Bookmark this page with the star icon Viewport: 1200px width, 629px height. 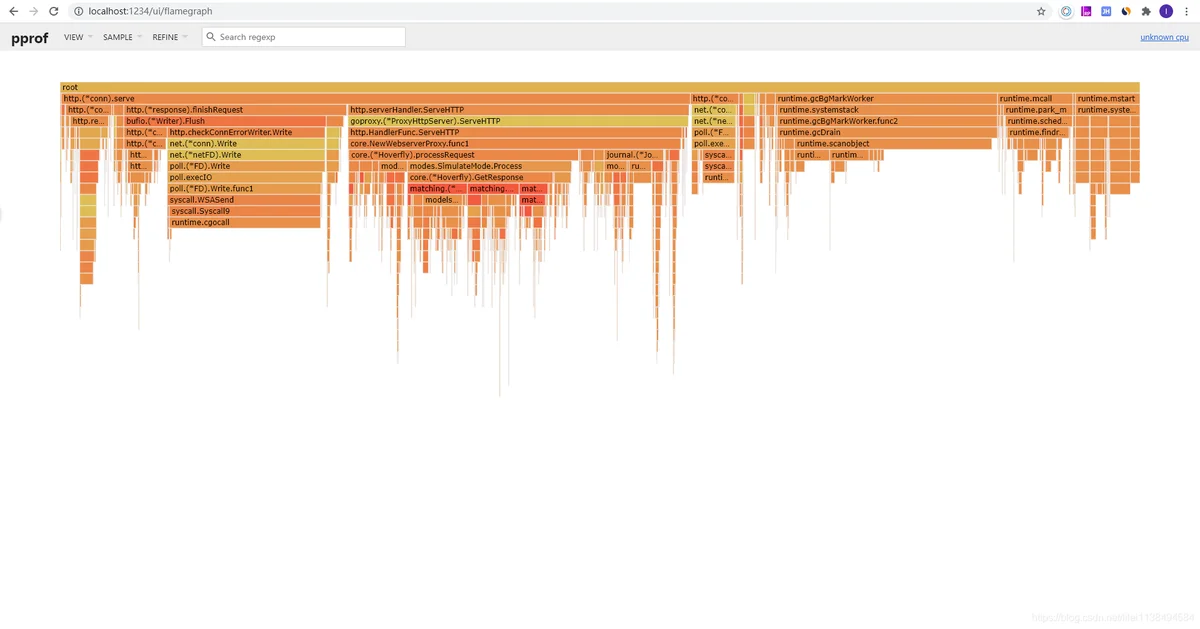pyautogui.click(x=1041, y=11)
